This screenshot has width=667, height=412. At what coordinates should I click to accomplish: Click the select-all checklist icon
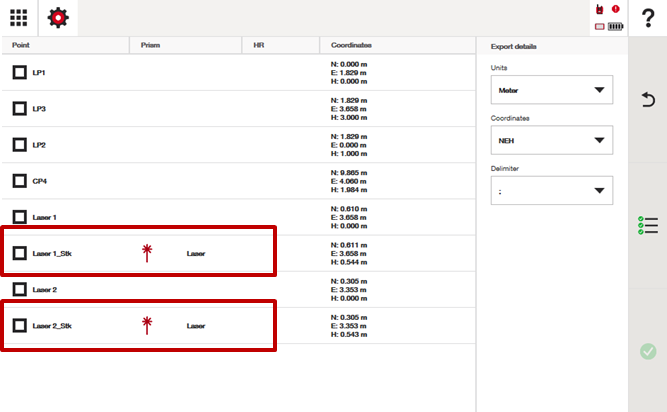[x=648, y=226]
